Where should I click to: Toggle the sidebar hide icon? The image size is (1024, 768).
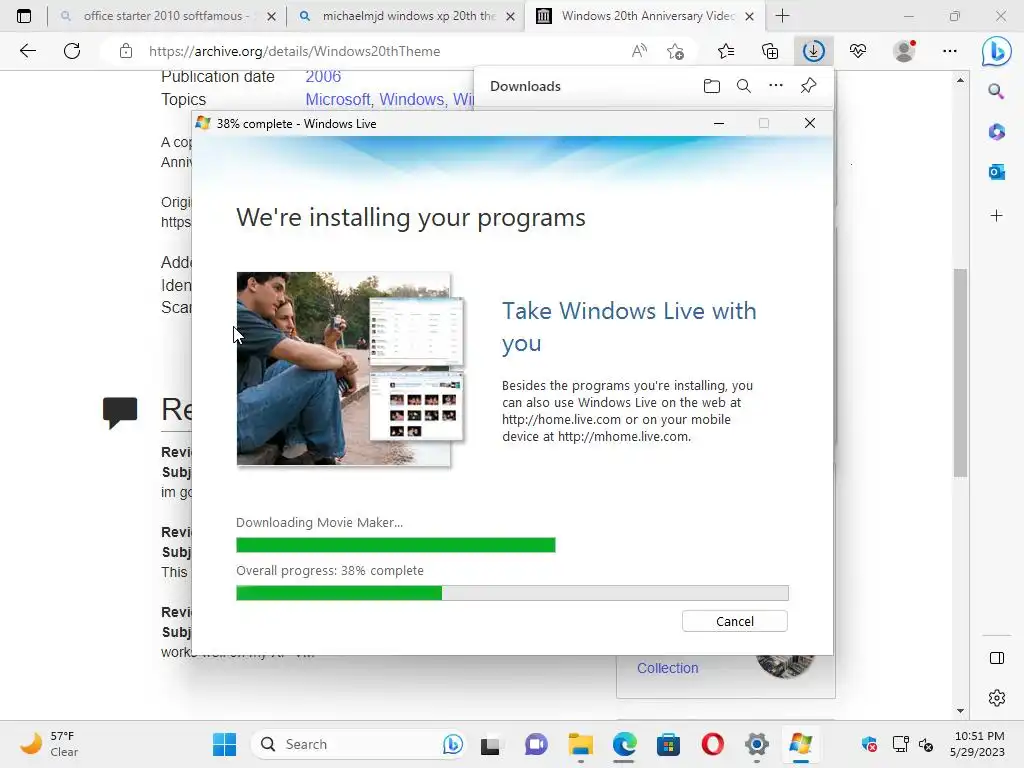tap(997, 658)
